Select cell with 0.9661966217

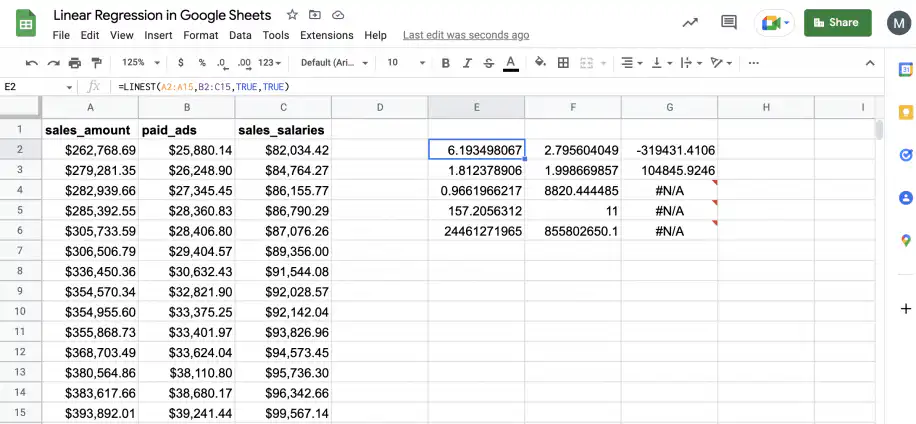click(x=476, y=190)
